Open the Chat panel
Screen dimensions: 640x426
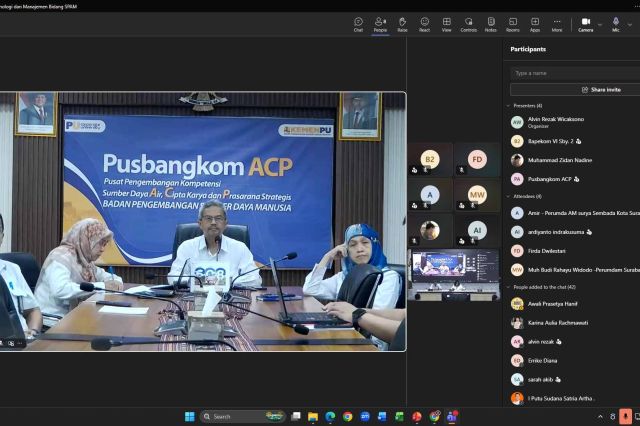(x=358, y=24)
